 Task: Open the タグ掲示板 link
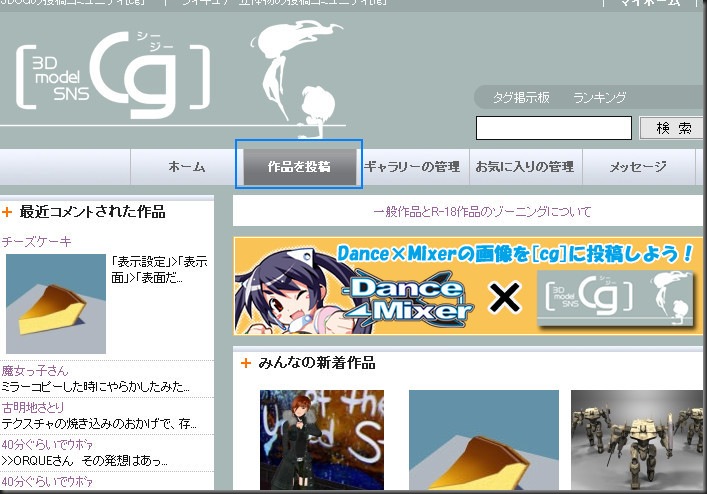pyautogui.click(x=521, y=97)
